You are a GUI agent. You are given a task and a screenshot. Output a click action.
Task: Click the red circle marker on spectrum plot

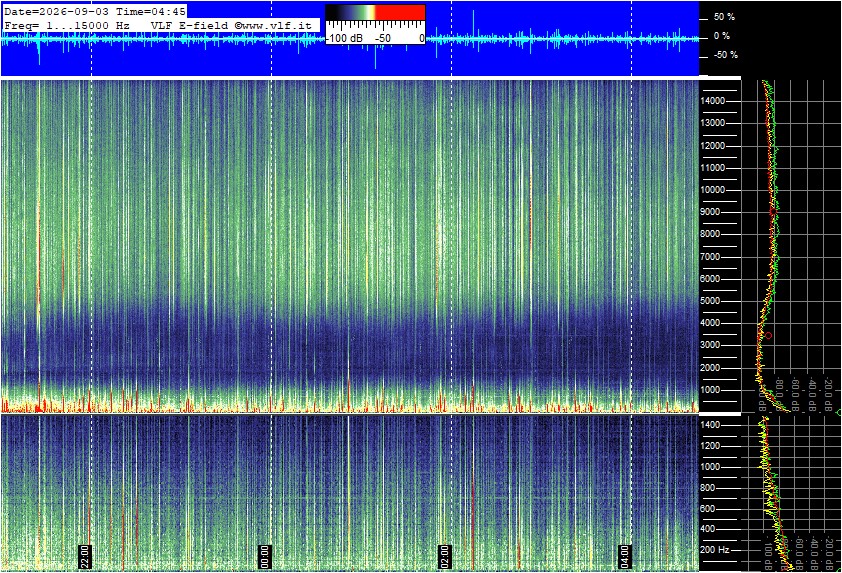coord(768,336)
